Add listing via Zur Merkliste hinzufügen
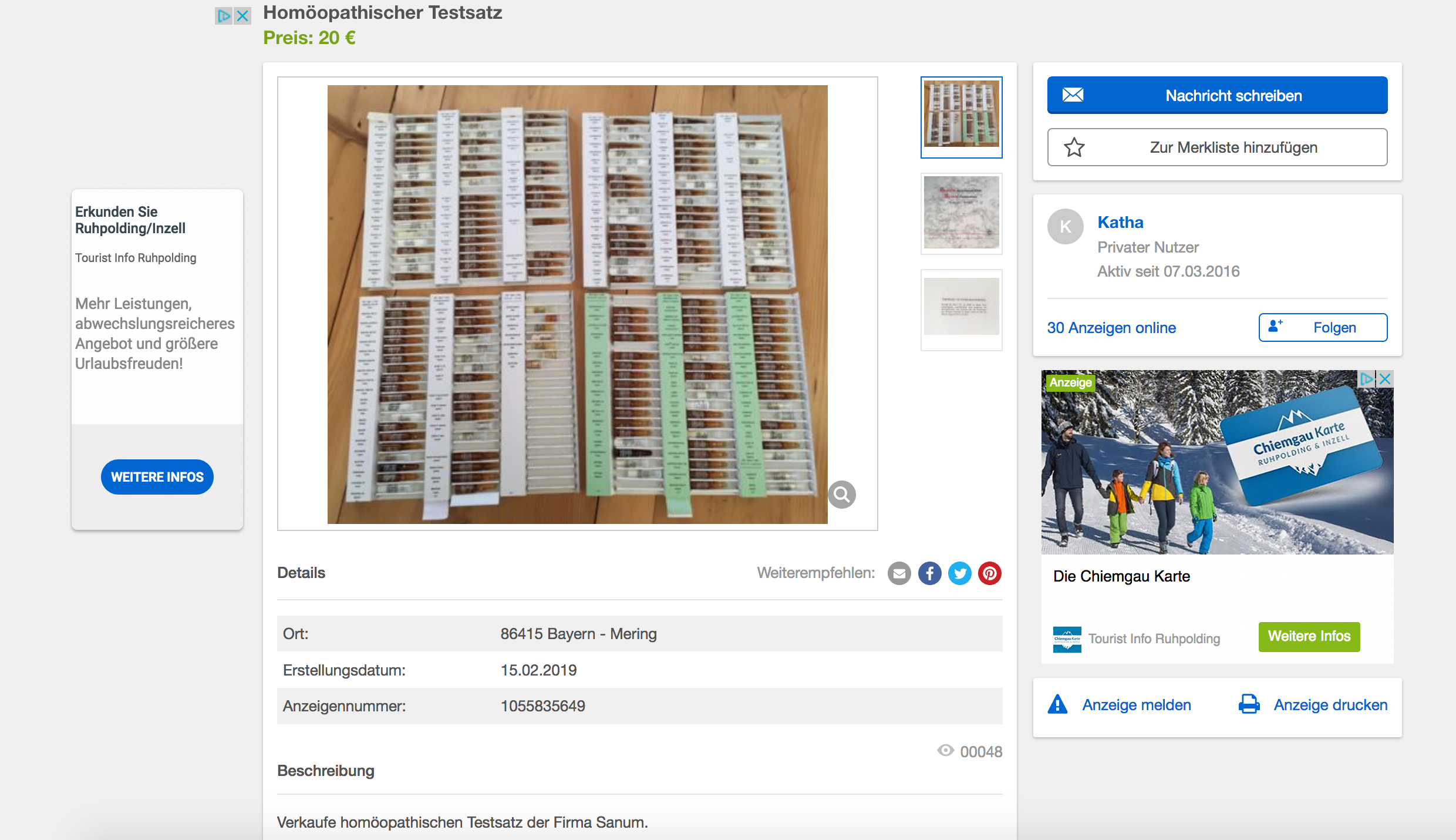Image resolution: width=1456 pixels, height=840 pixels. pyautogui.click(x=1217, y=147)
